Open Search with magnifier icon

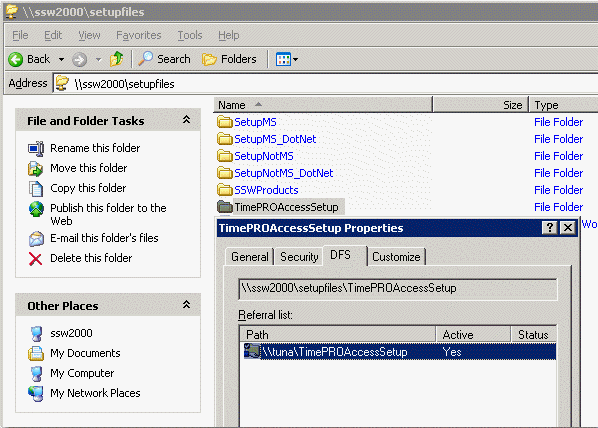point(164,59)
